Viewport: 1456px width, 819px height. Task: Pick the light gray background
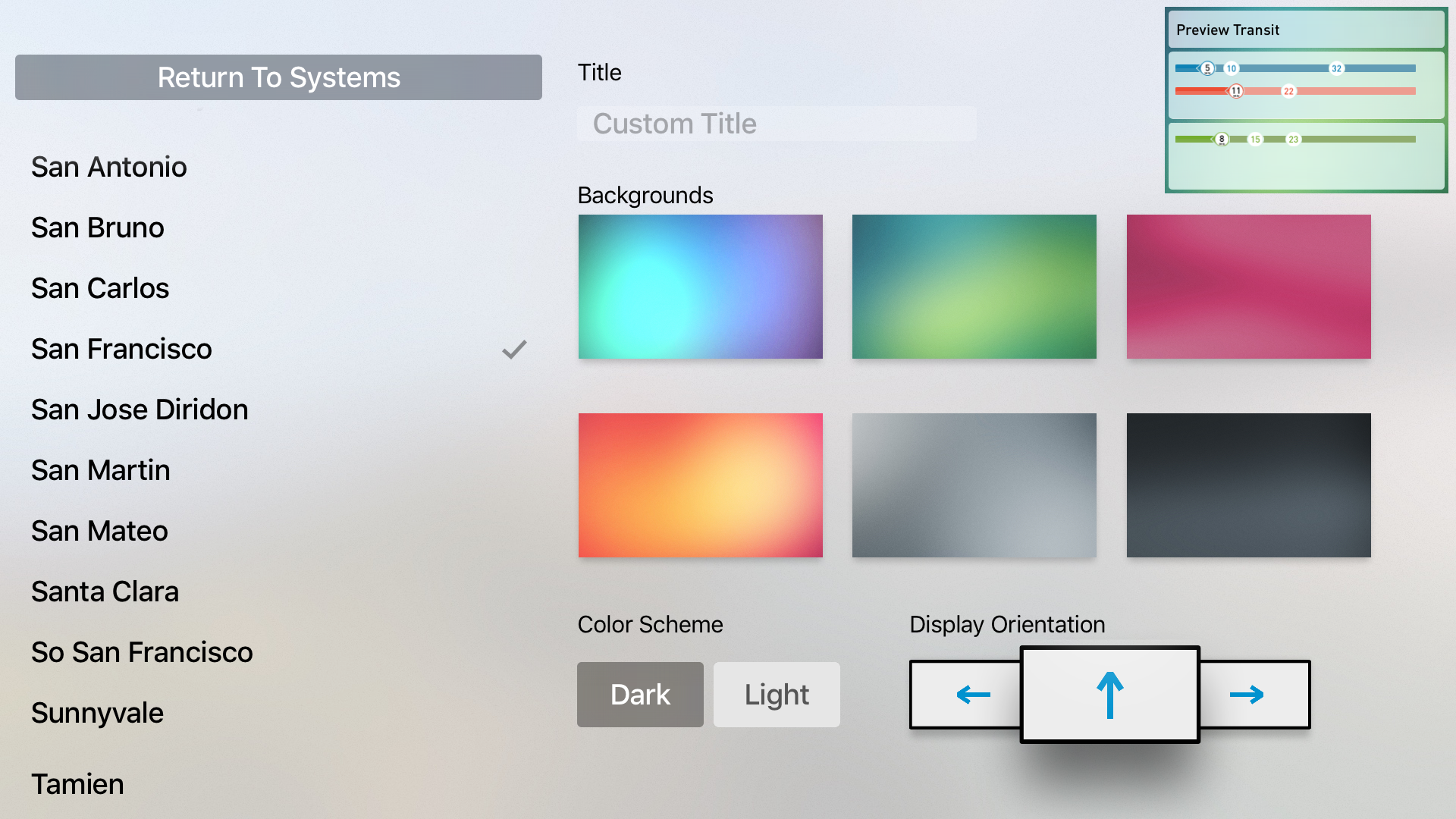974,485
